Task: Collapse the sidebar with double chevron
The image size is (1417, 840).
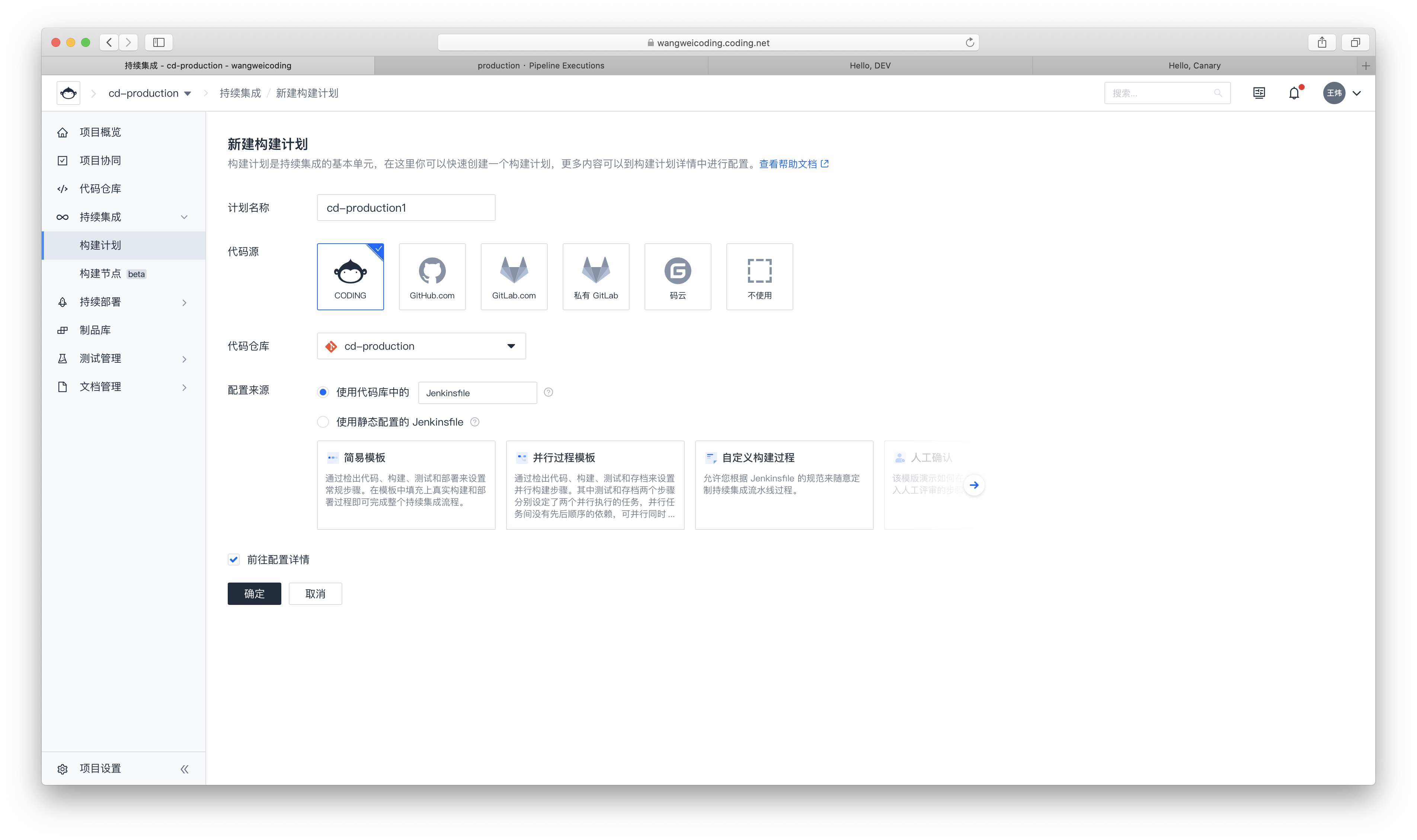Action: 185,769
